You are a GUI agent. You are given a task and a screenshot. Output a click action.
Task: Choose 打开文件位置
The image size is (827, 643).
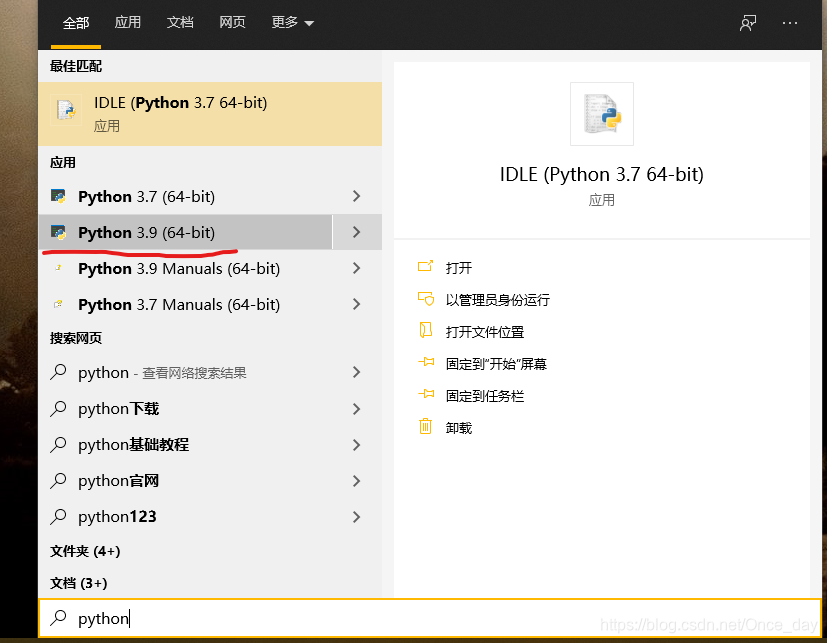[x=485, y=332]
